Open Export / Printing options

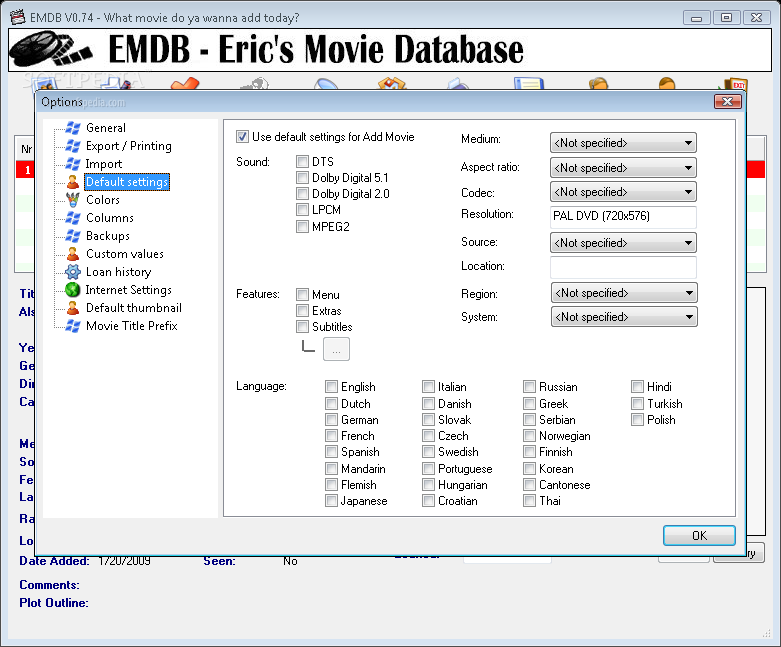pos(129,146)
